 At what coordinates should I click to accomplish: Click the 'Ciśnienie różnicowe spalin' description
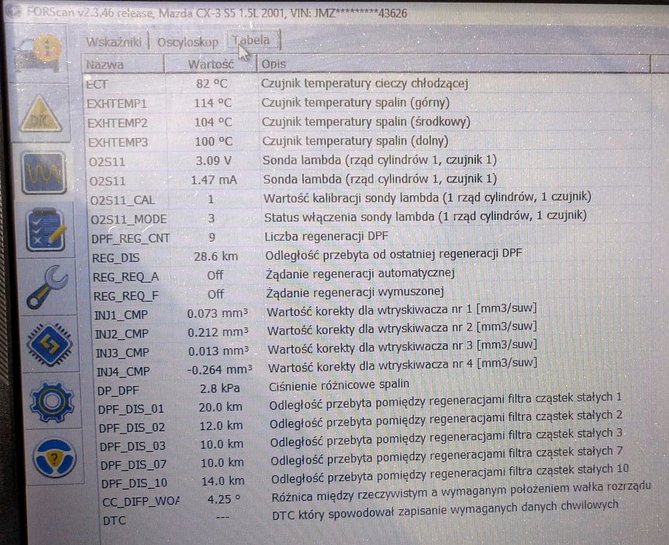(x=339, y=385)
